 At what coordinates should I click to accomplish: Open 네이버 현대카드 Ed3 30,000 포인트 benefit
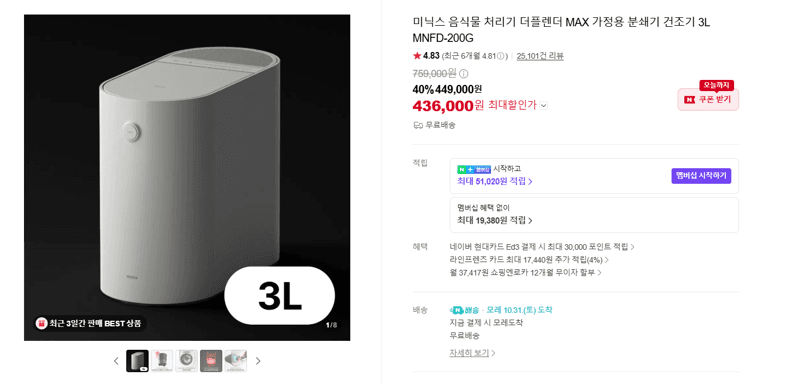point(542,247)
